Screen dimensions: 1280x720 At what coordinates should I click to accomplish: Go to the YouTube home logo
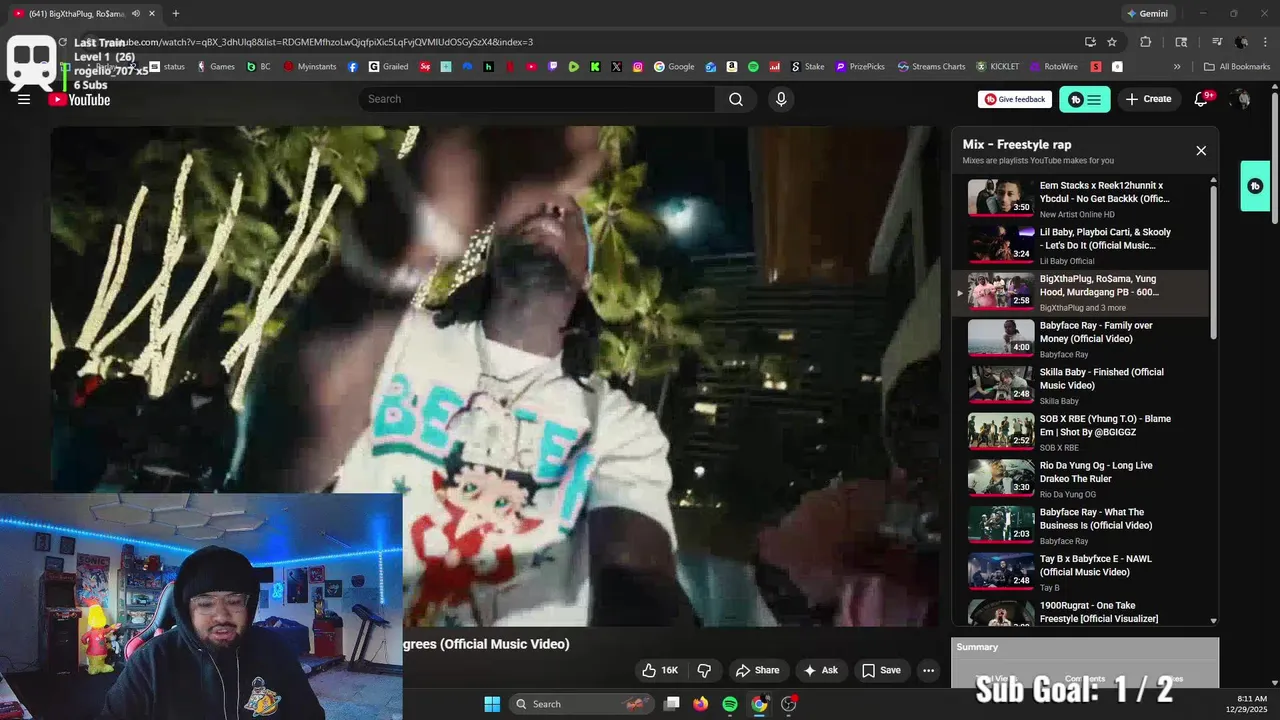click(x=79, y=99)
